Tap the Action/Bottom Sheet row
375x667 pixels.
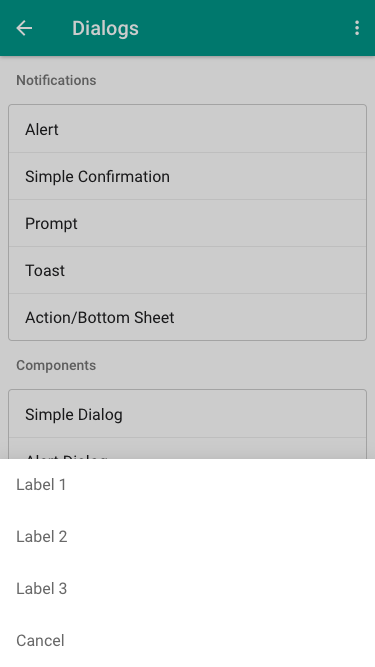coord(188,317)
